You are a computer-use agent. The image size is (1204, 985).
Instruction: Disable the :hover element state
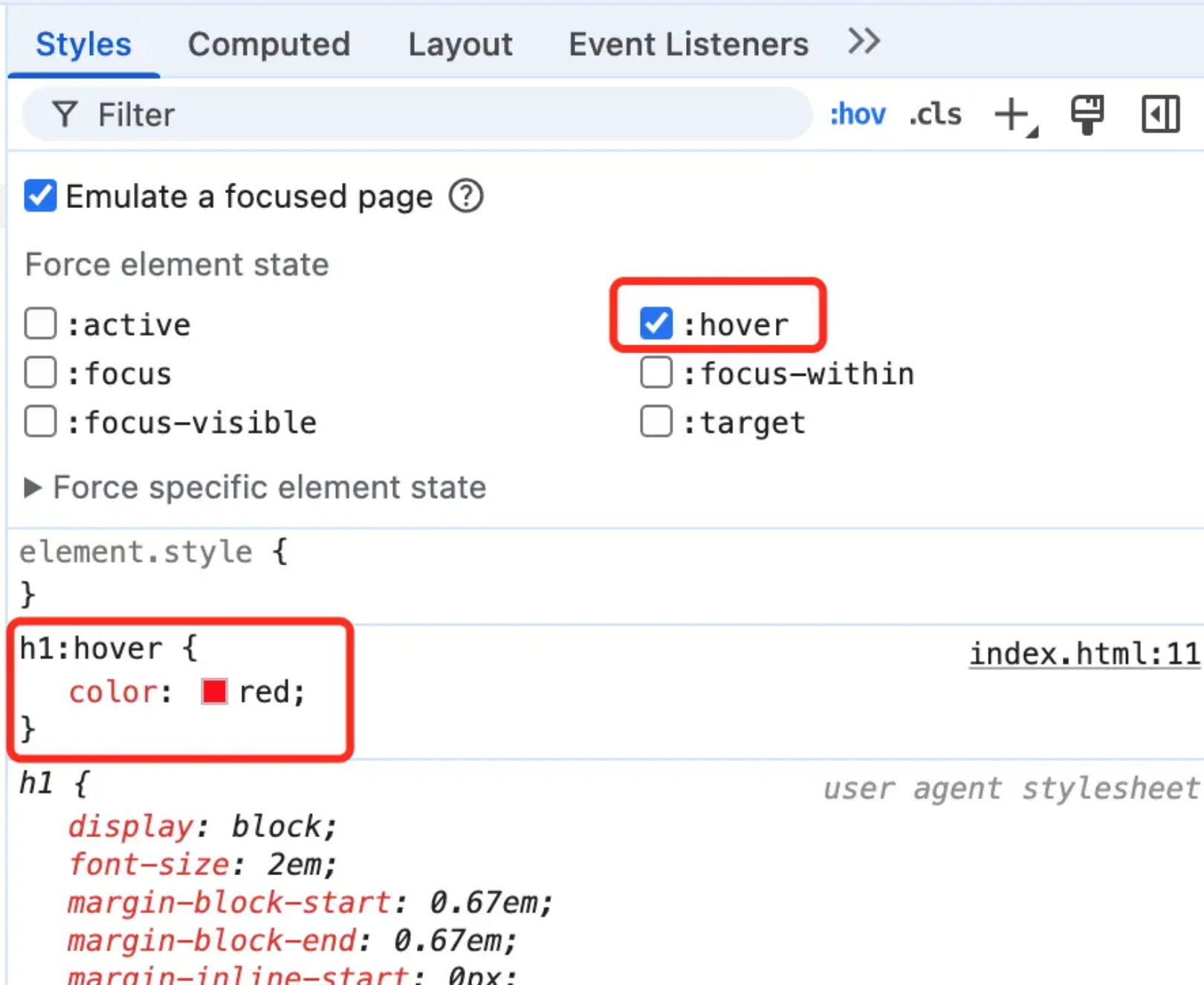coord(656,324)
